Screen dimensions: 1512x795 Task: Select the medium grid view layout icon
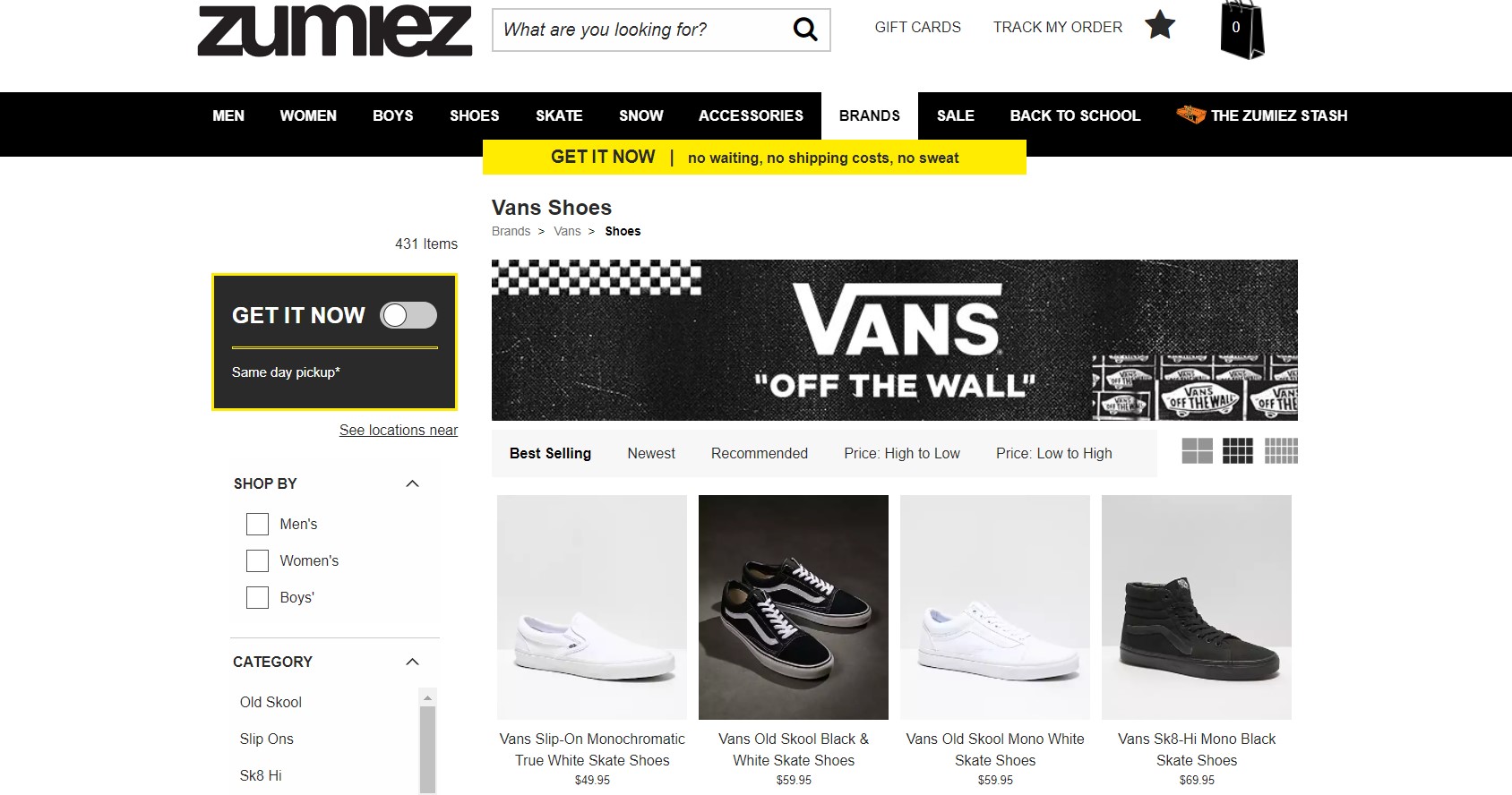tap(1239, 451)
